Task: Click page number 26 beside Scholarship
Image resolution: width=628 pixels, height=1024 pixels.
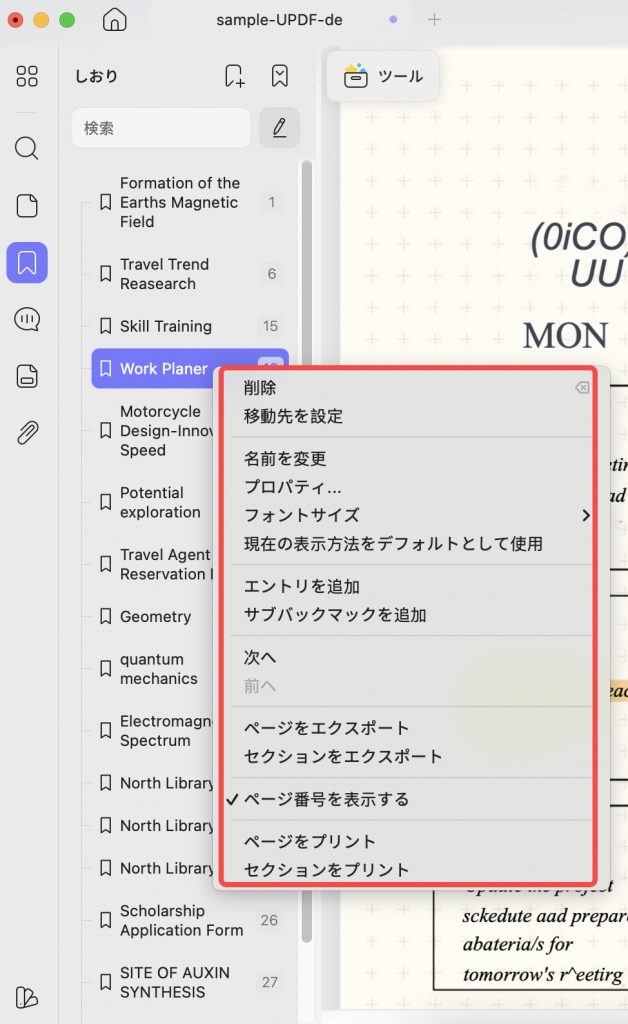Action: tap(269, 920)
